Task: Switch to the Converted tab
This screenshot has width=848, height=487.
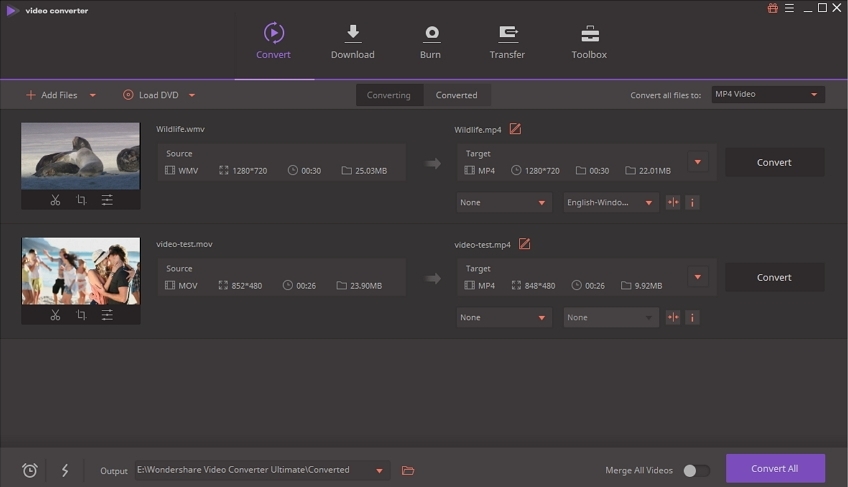Action: click(x=456, y=95)
